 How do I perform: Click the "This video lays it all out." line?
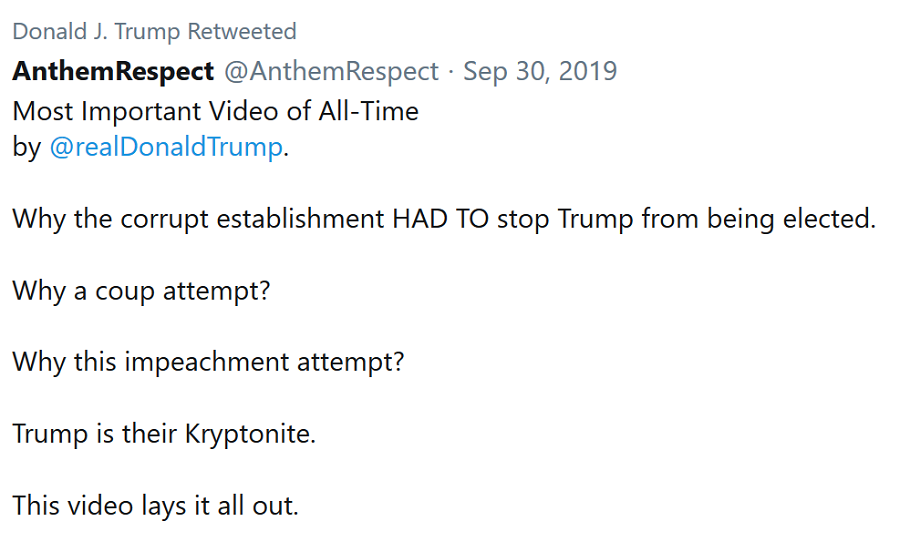point(155,505)
